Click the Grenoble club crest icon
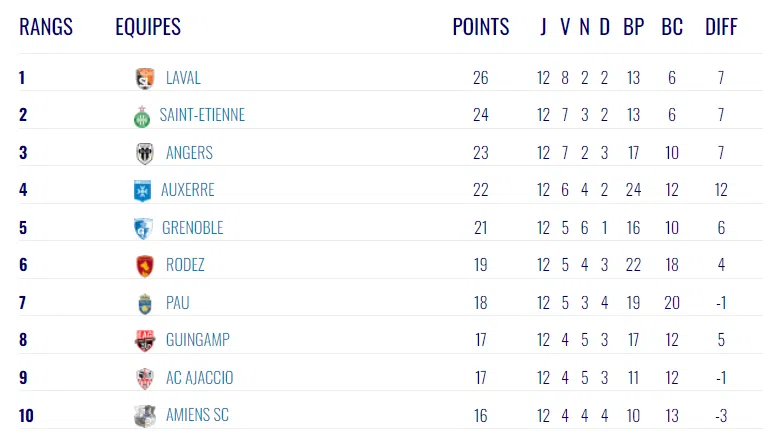This screenshot has width=763, height=431. coord(144,228)
